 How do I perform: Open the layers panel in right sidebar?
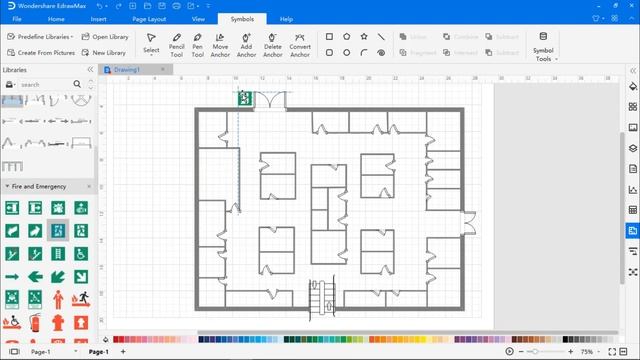[633, 148]
